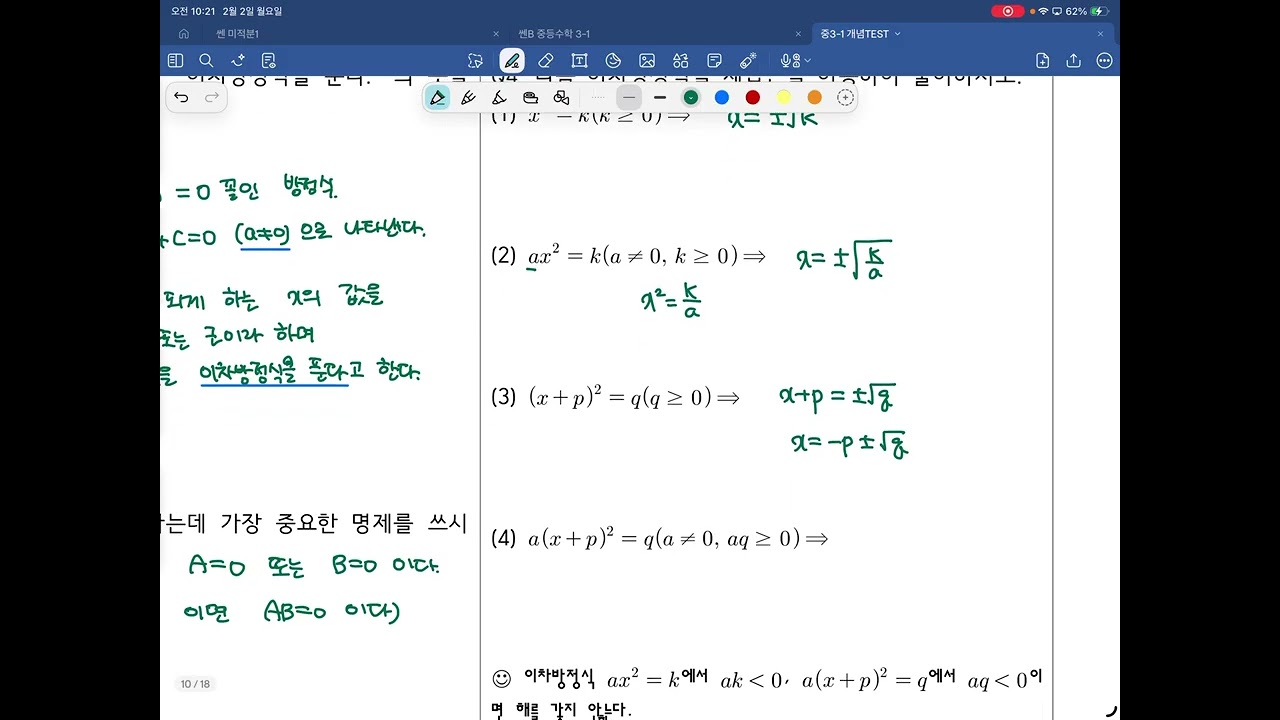Screen dimensions: 1280x720
Task: Tap the handwritten 'AB=0 이다)' line
Action: [x=332, y=612]
